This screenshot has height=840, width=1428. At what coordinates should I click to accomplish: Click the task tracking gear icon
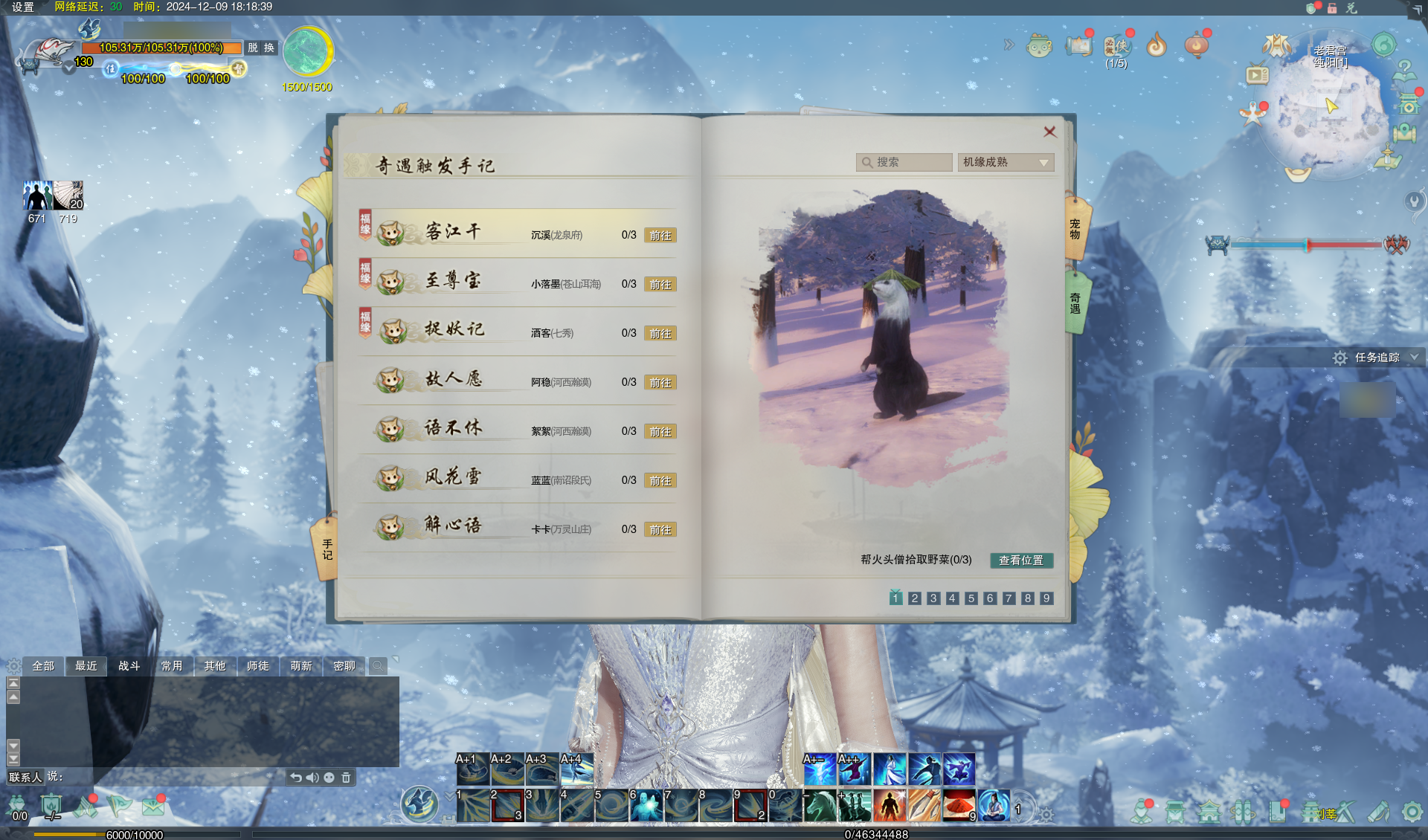(1340, 358)
